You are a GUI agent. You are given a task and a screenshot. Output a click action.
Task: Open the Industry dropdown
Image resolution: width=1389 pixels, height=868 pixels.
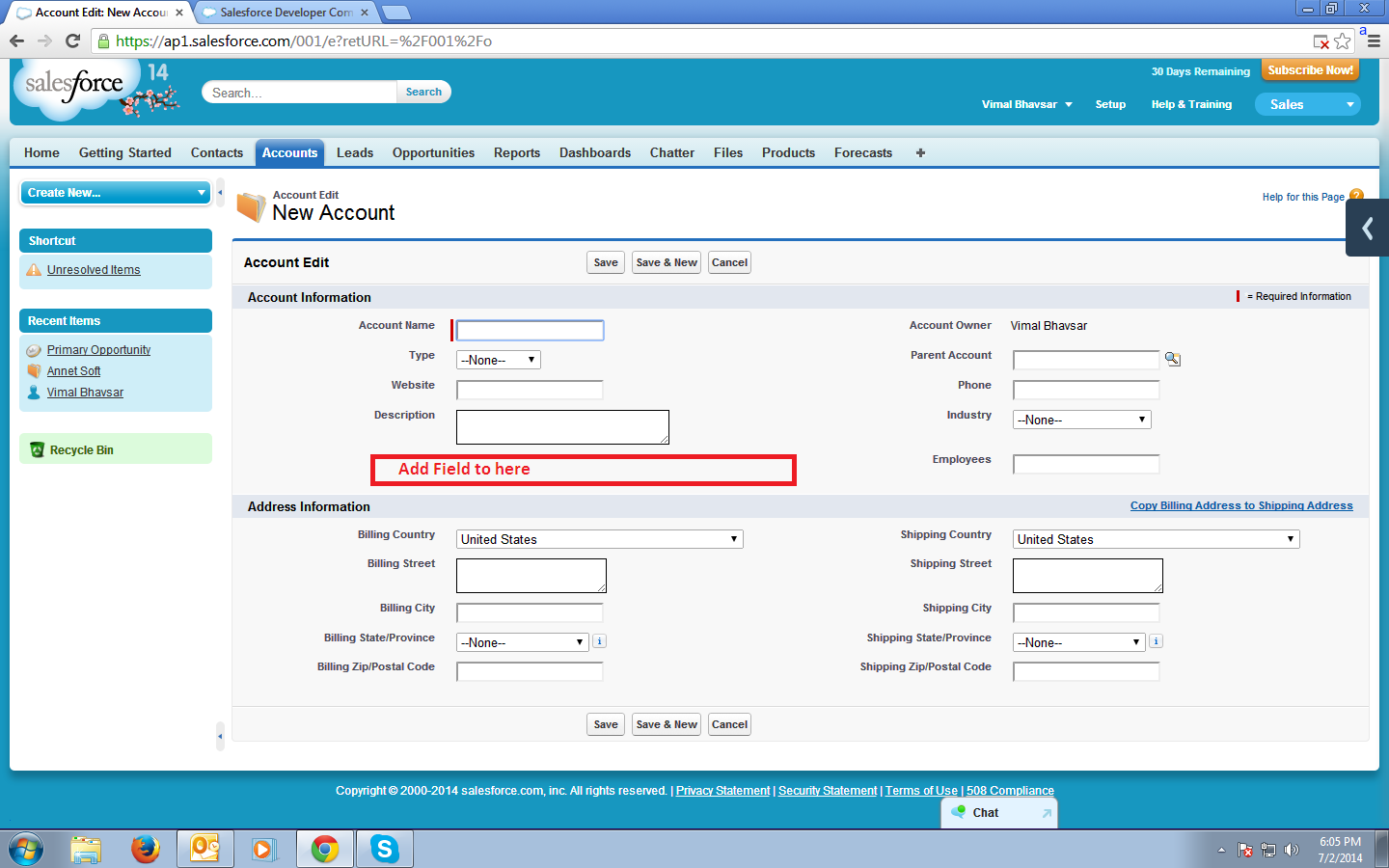coord(1081,420)
